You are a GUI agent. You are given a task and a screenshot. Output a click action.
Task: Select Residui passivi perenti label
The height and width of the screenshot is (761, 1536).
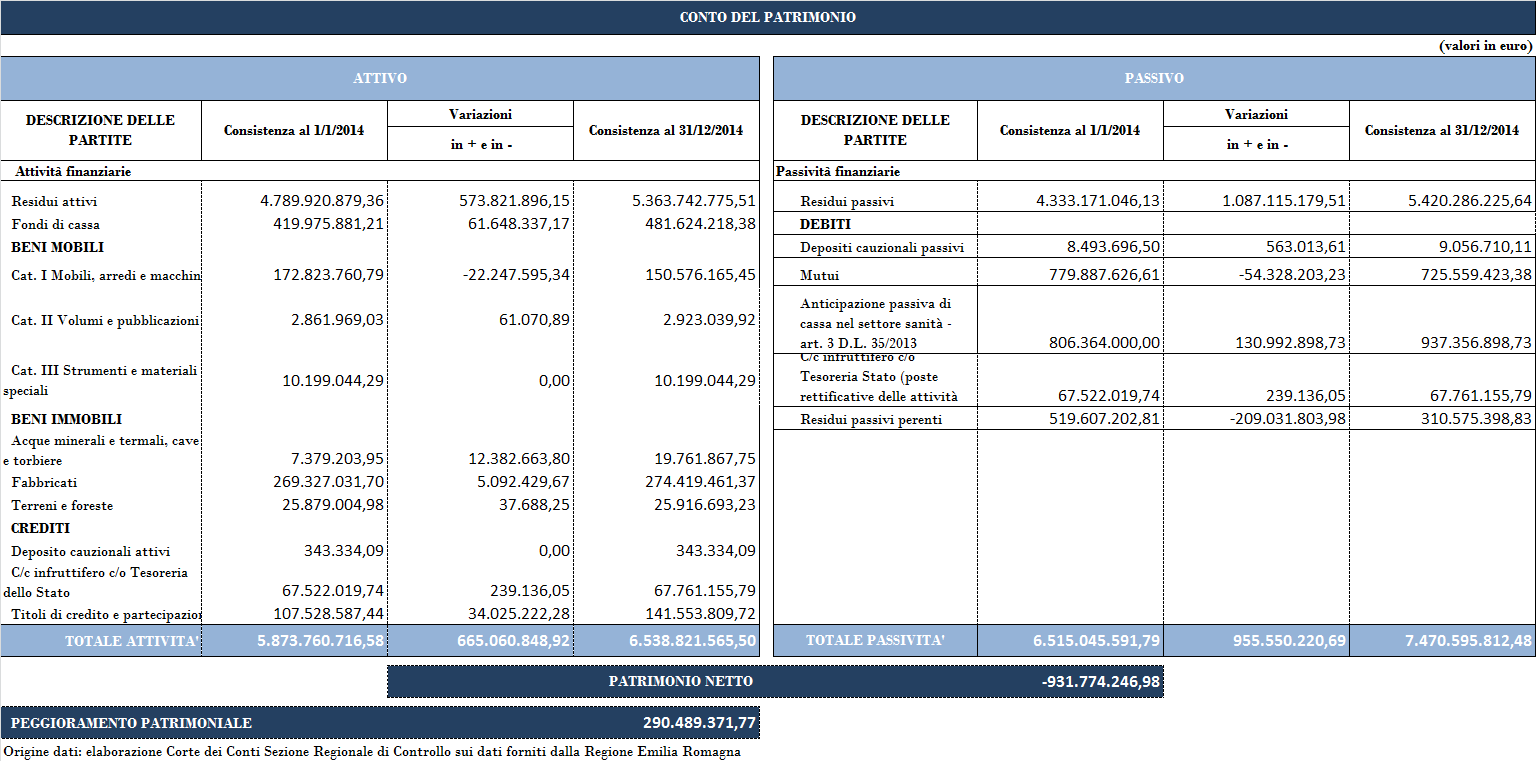click(871, 420)
